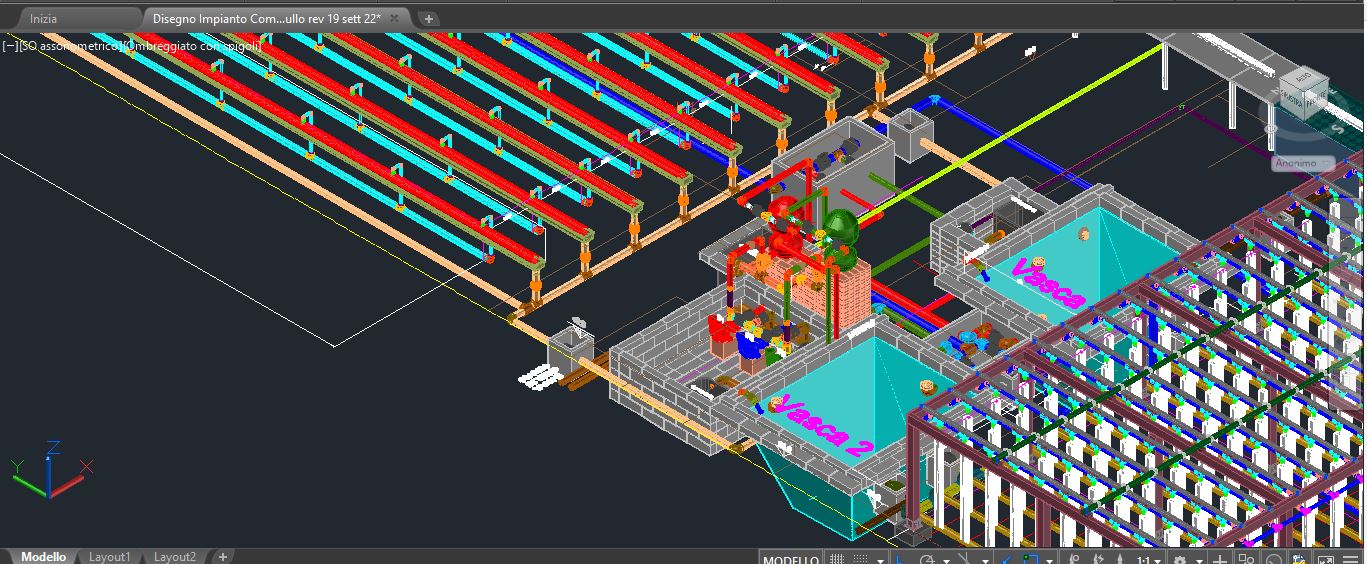Click the object snap tracking icon

[1009, 559]
